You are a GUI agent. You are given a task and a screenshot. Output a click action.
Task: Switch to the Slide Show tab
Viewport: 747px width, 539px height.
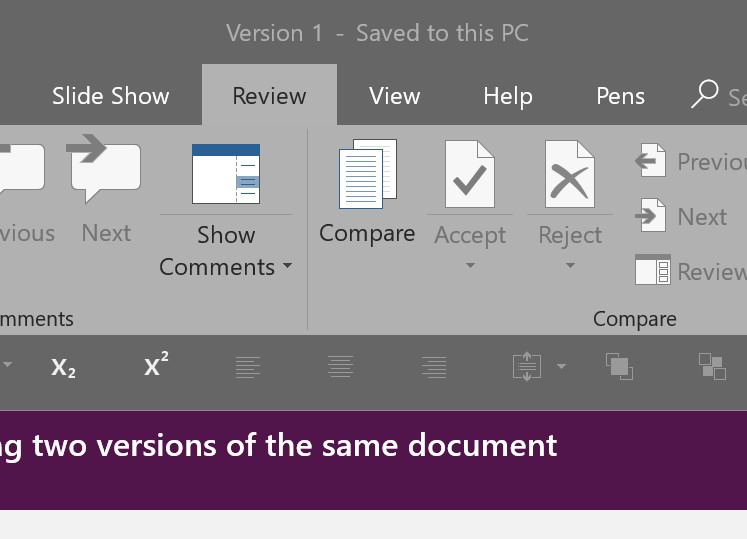point(110,96)
